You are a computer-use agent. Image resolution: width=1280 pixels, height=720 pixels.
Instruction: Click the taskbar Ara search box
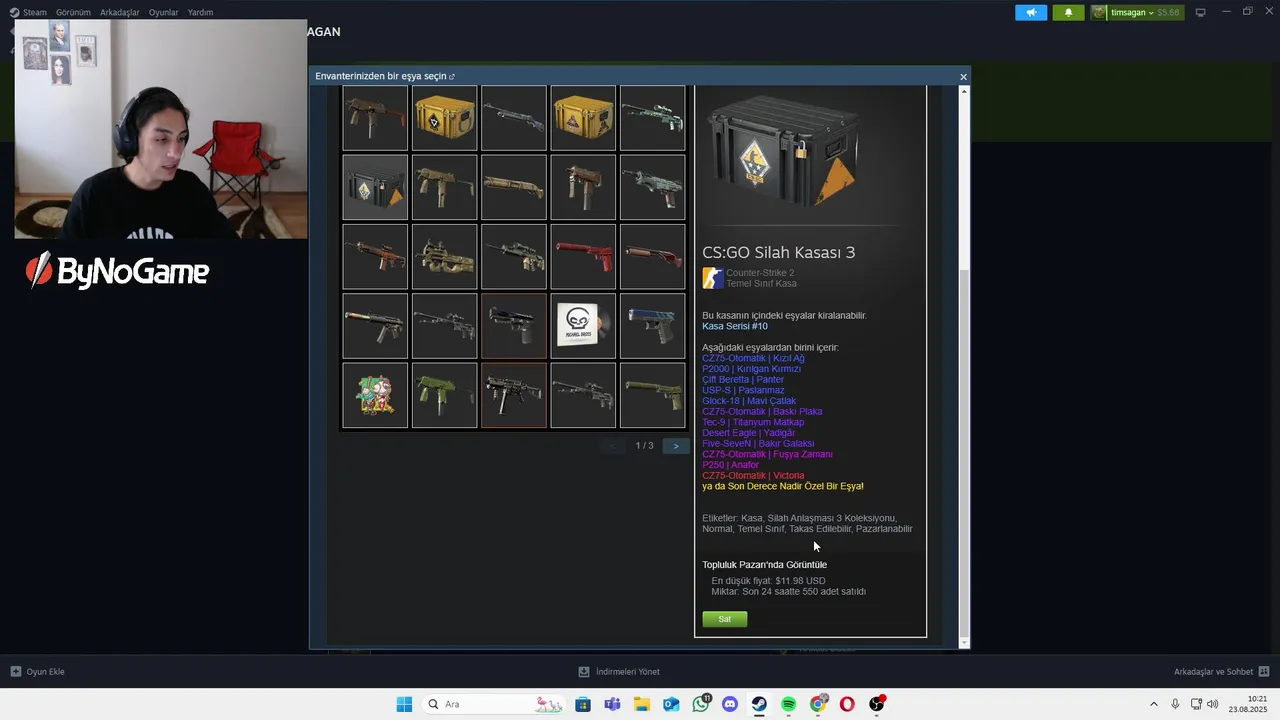click(494, 704)
